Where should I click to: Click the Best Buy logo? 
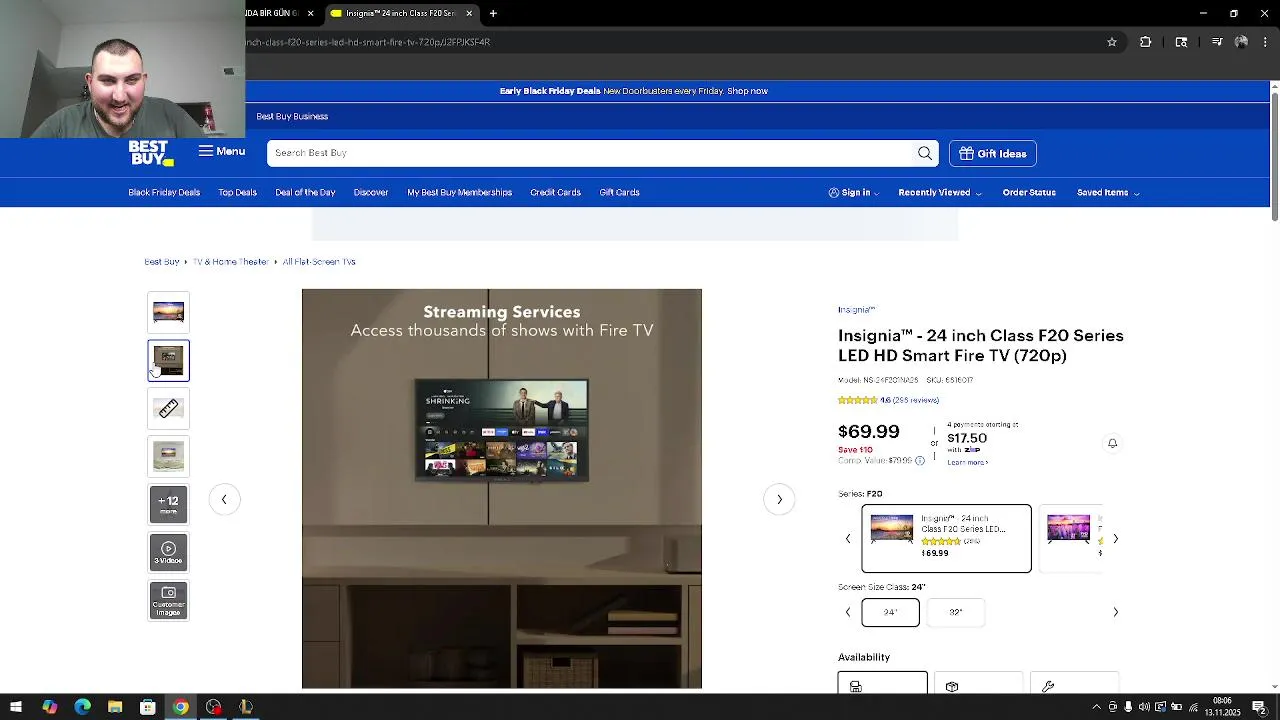151,153
